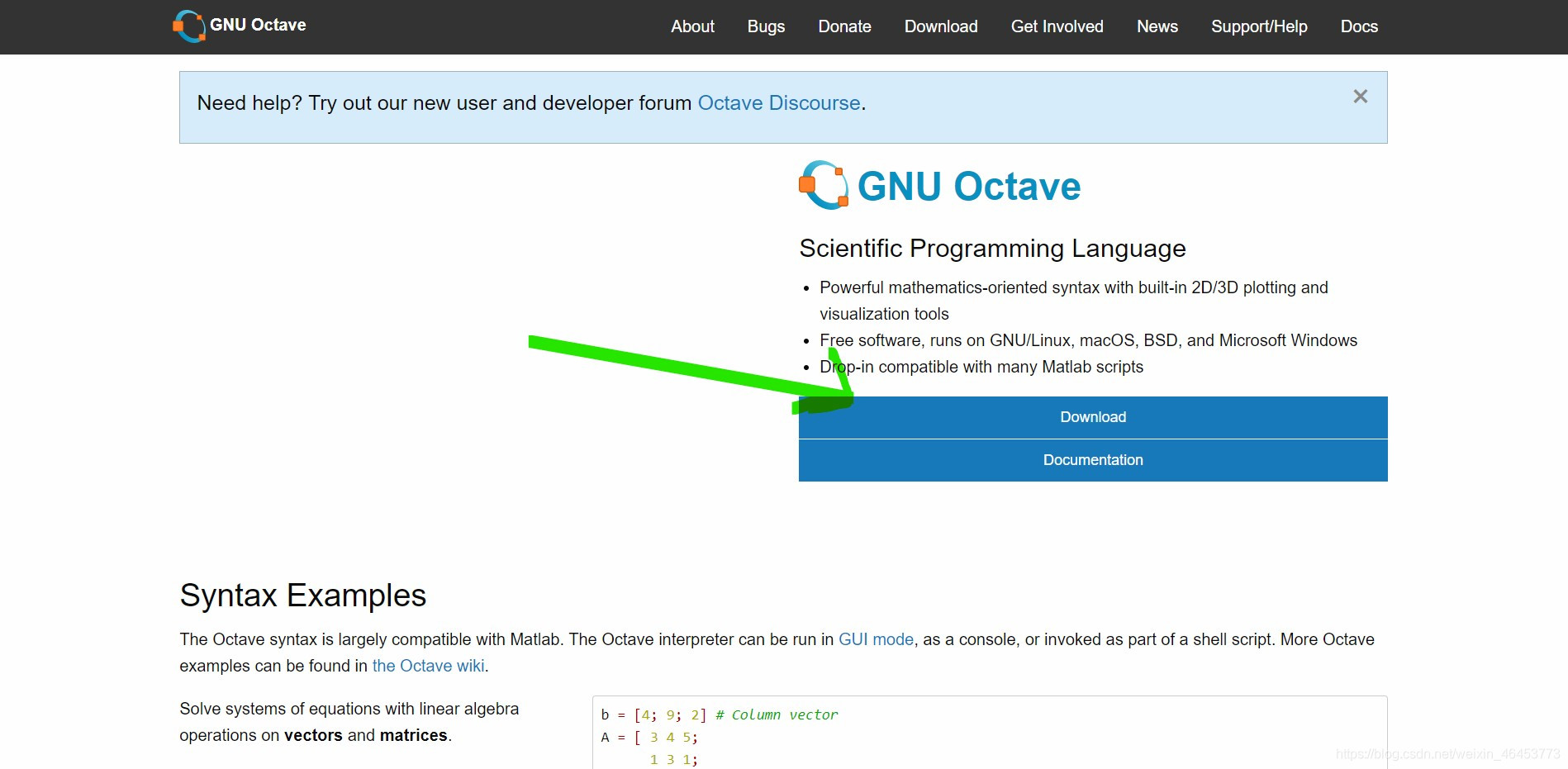Image resolution: width=1568 pixels, height=769 pixels.
Task: Open the About menu item
Action: coord(692,26)
